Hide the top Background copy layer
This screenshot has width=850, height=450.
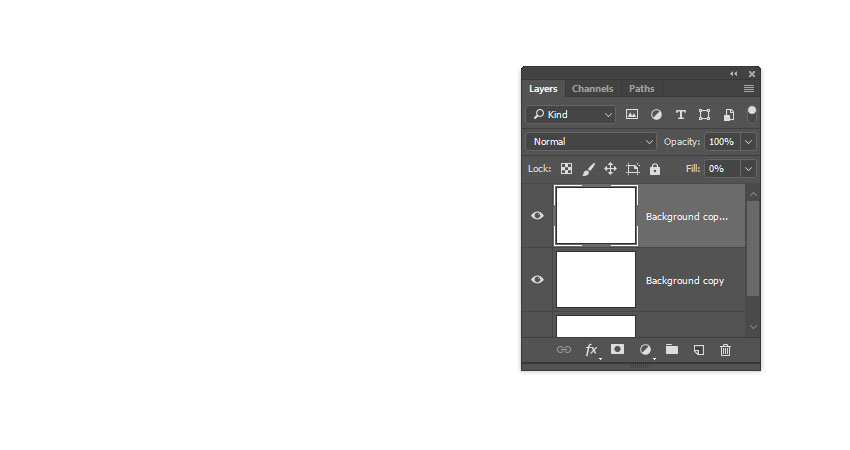tap(537, 216)
